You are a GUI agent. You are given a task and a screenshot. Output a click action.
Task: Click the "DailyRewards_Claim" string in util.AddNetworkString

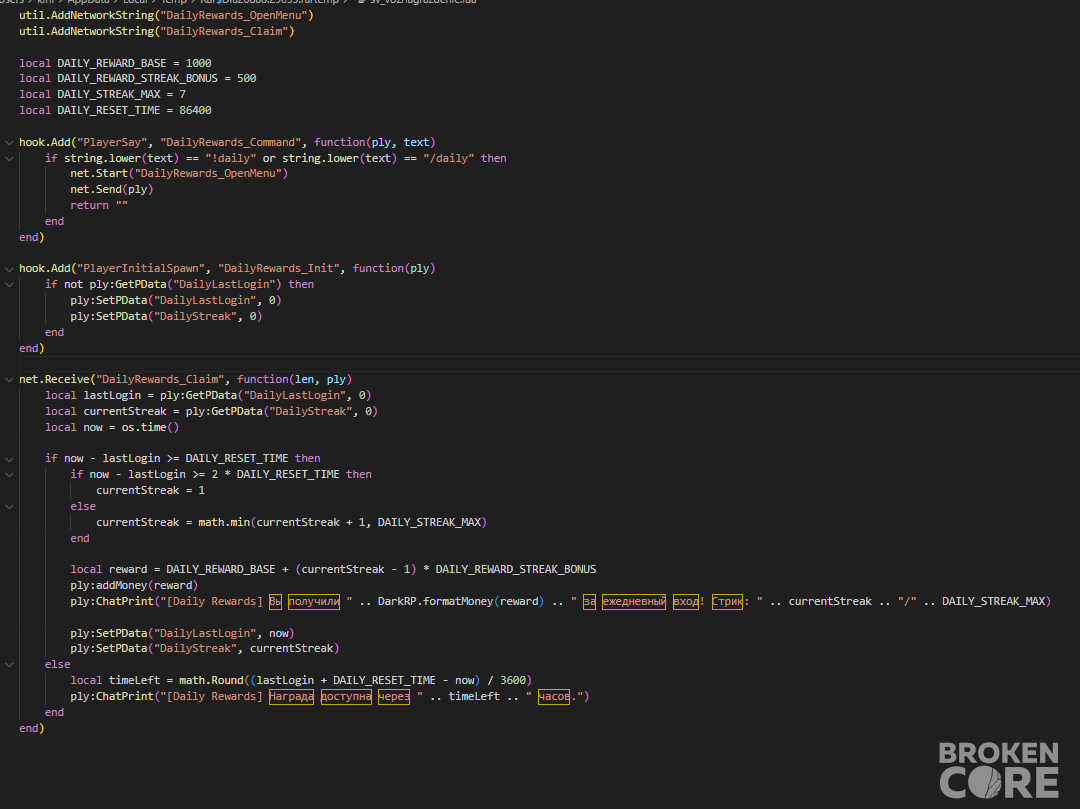click(x=224, y=31)
